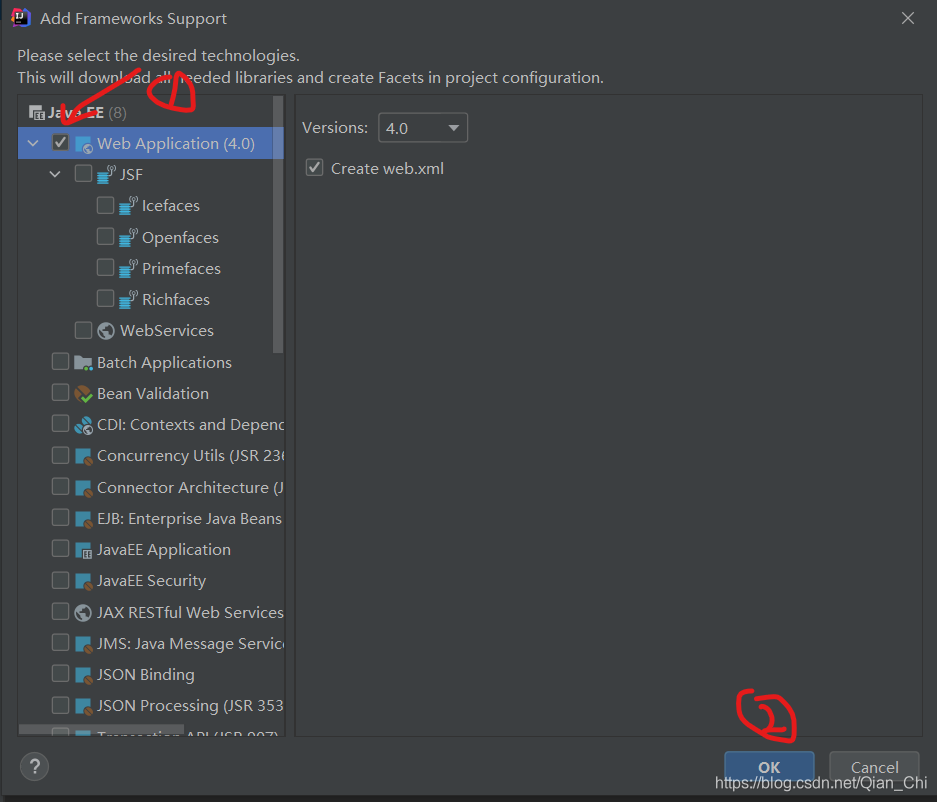Image resolution: width=937 pixels, height=802 pixels.
Task: Click the Bean Validation icon
Action: point(83,393)
